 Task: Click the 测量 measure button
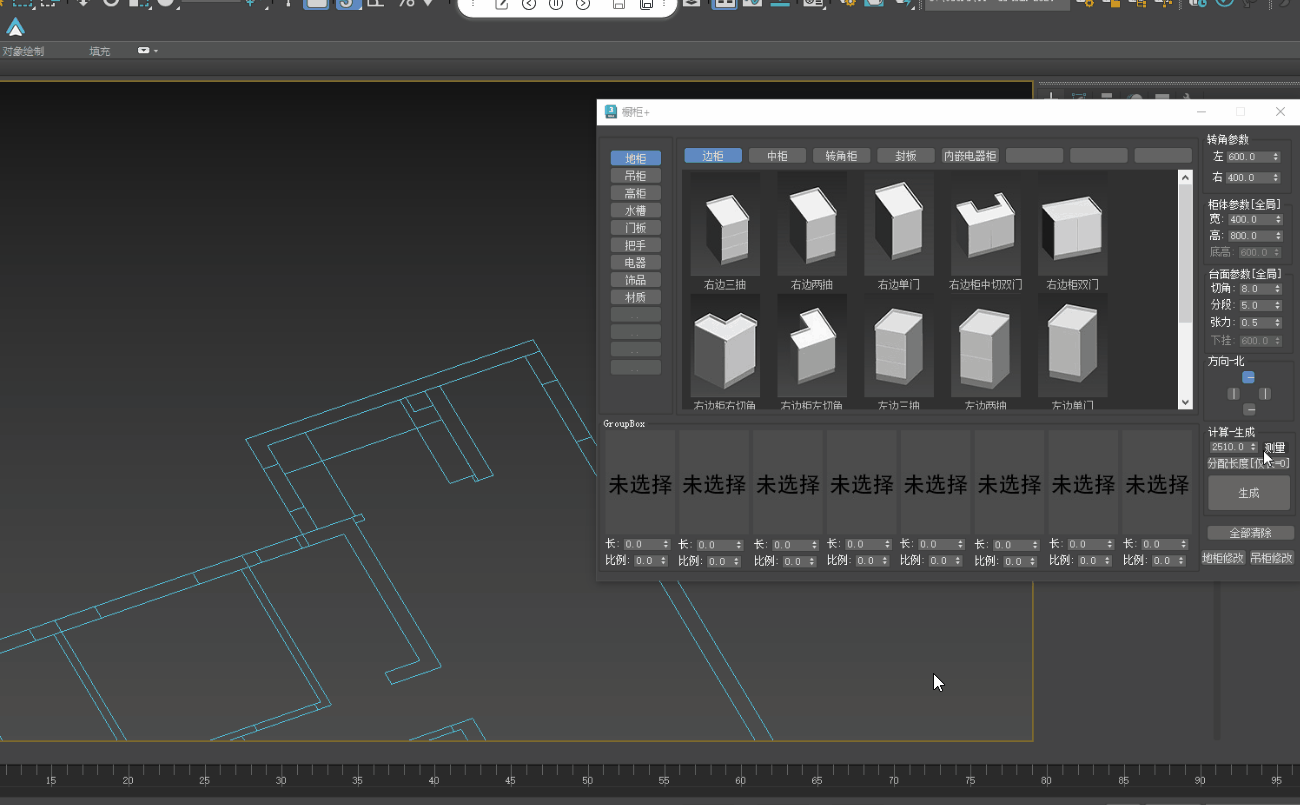1275,448
